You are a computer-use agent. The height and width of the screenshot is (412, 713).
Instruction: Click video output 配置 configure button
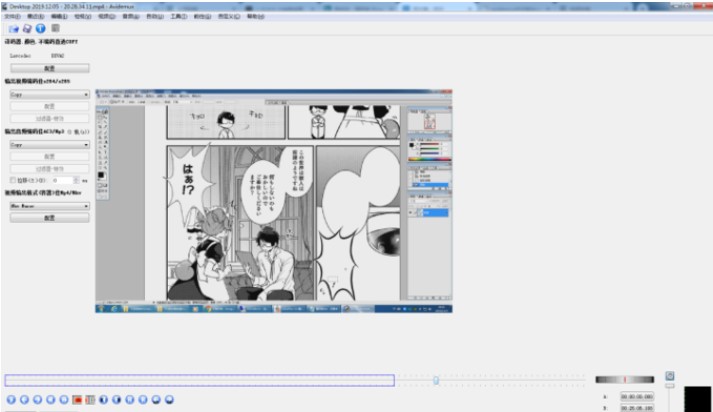pyautogui.click(x=50, y=106)
